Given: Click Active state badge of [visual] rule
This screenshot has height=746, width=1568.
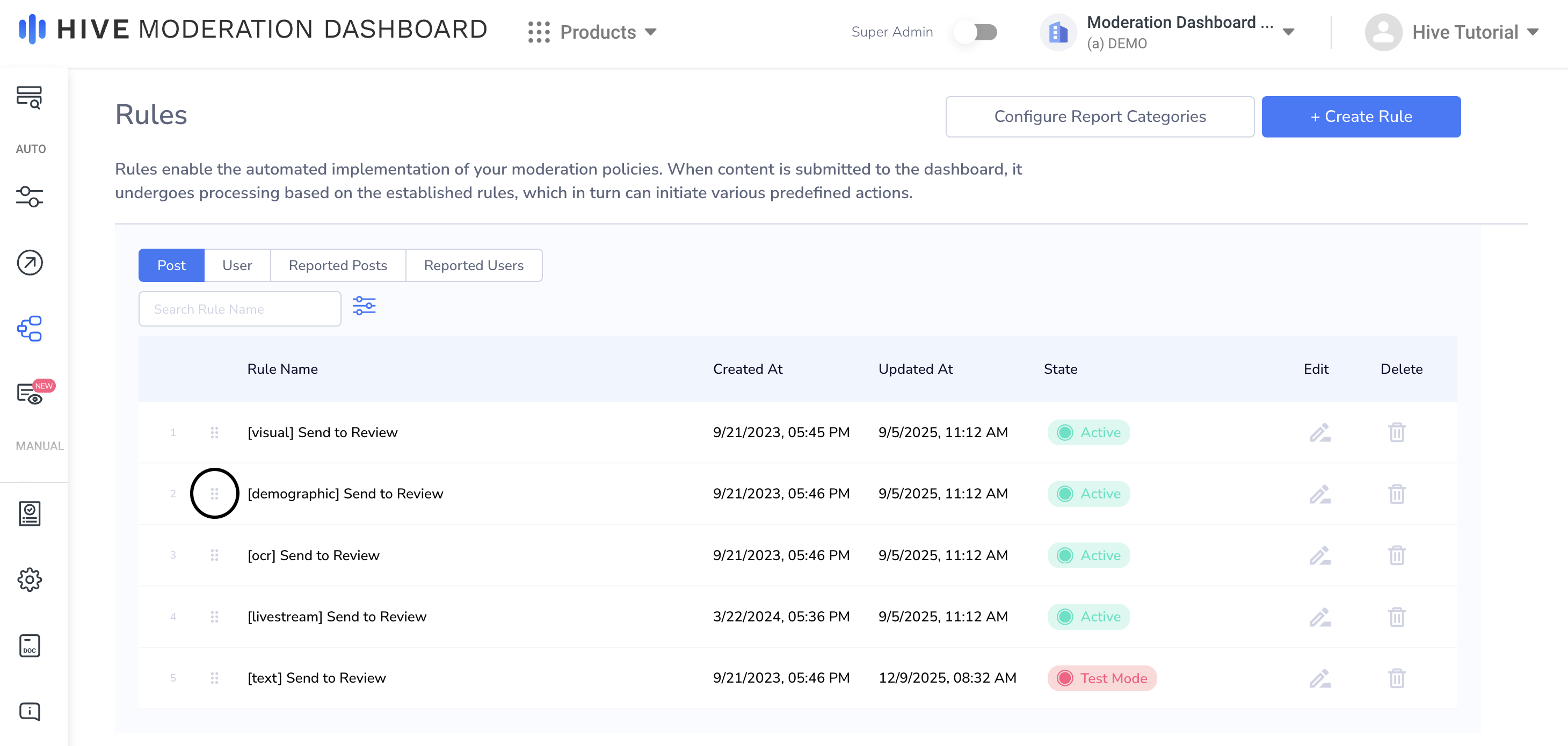Looking at the screenshot, I should 1088,432.
